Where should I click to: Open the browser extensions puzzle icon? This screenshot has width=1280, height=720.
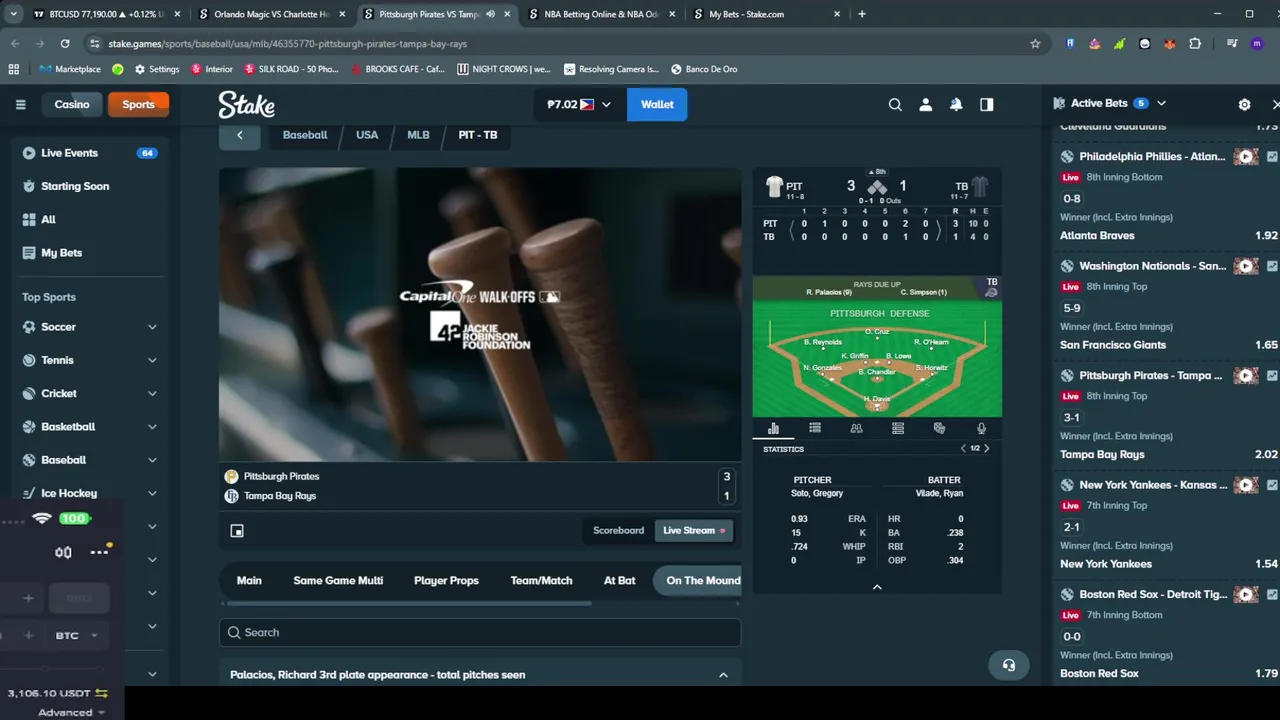click(x=1195, y=44)
